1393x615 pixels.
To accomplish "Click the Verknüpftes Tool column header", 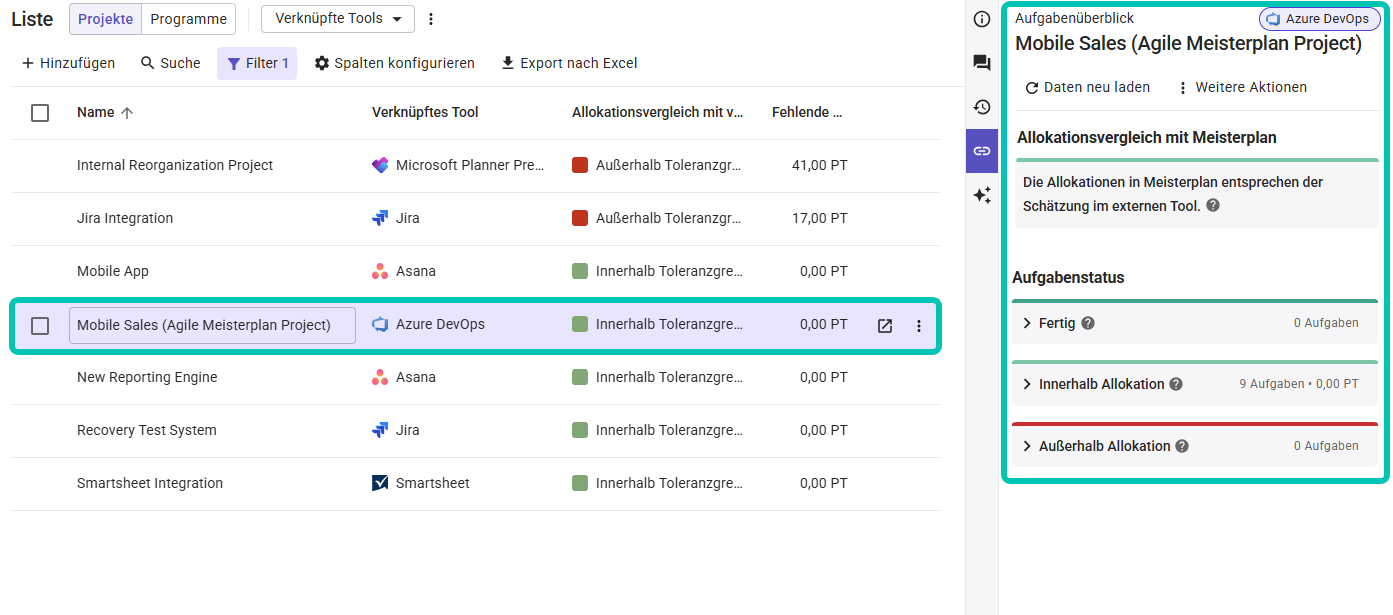I will 425,112.
